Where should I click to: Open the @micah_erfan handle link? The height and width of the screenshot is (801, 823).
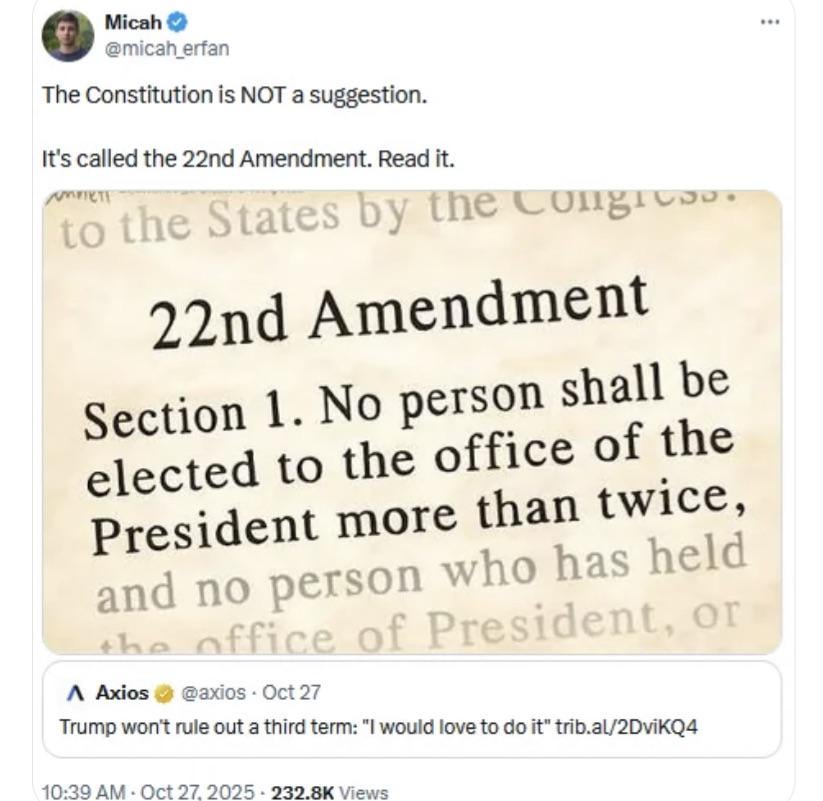pos(153,45)
